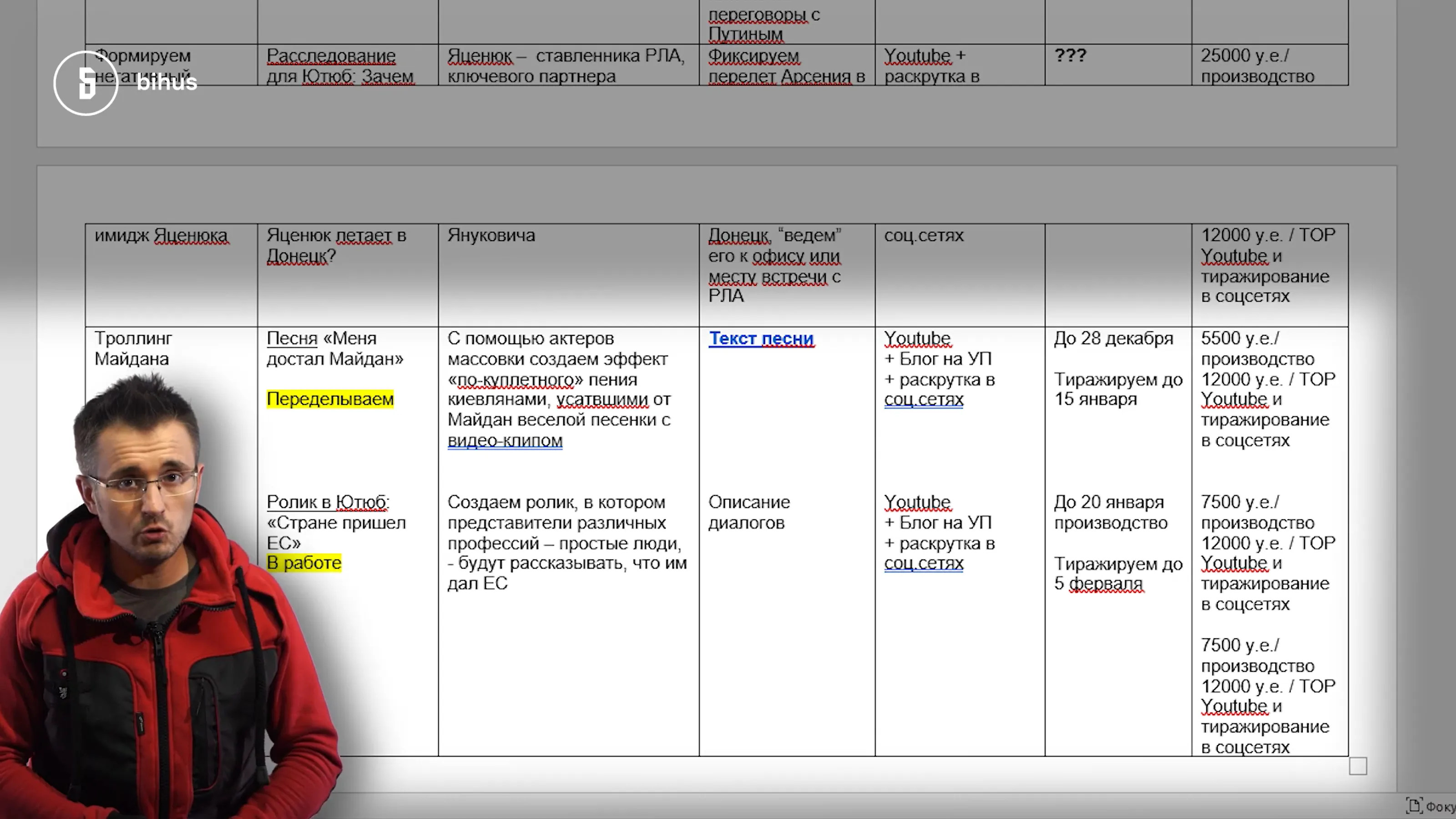Click the cost text "25000 у.е./ производство"
1456x819 pixels.
tap(1258, 66)
